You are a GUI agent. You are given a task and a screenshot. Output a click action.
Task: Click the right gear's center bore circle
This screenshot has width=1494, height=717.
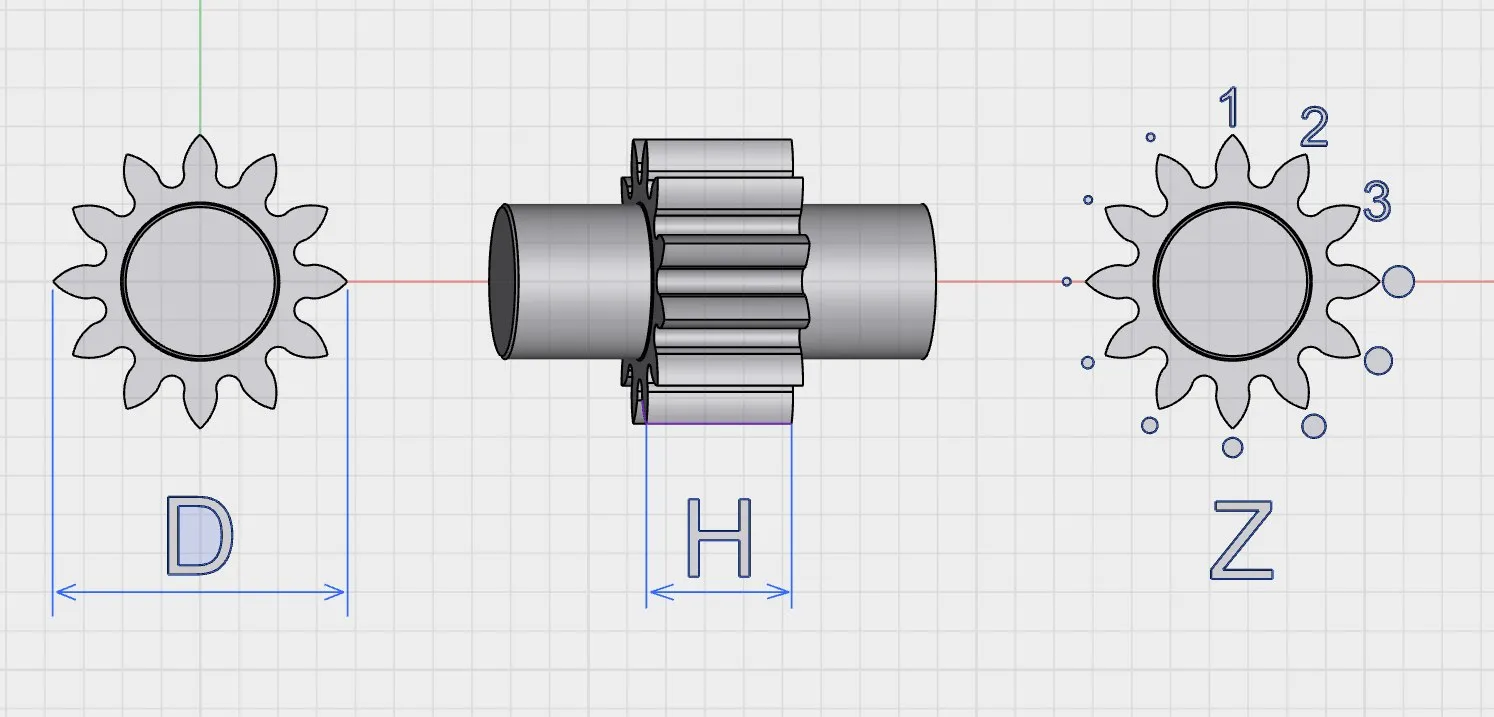point(1232,281)
